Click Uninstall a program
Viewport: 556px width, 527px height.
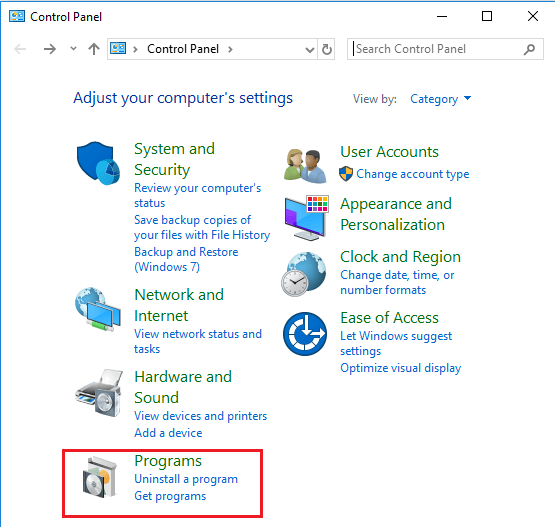tap(186, 479)
